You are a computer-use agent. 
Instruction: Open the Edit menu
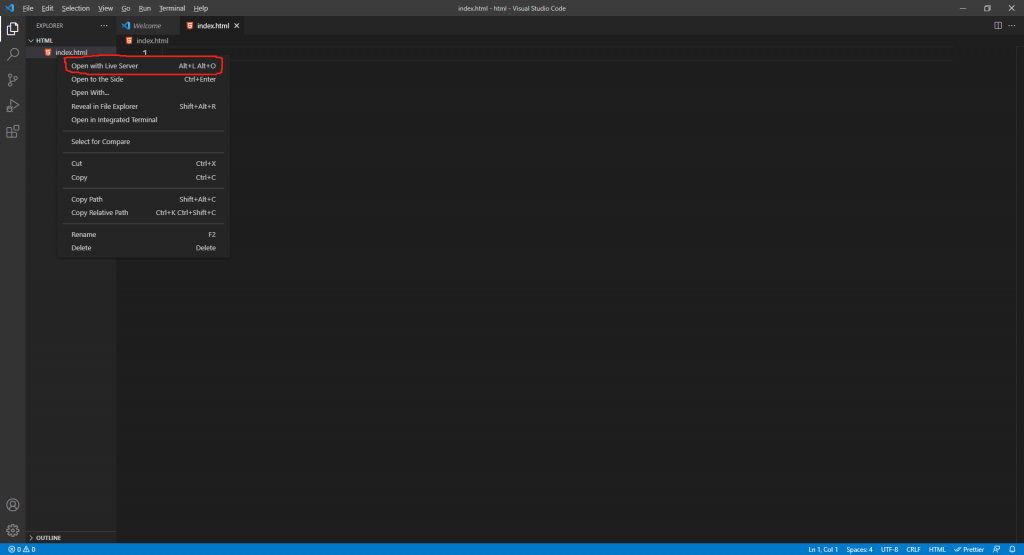(47, 8)
